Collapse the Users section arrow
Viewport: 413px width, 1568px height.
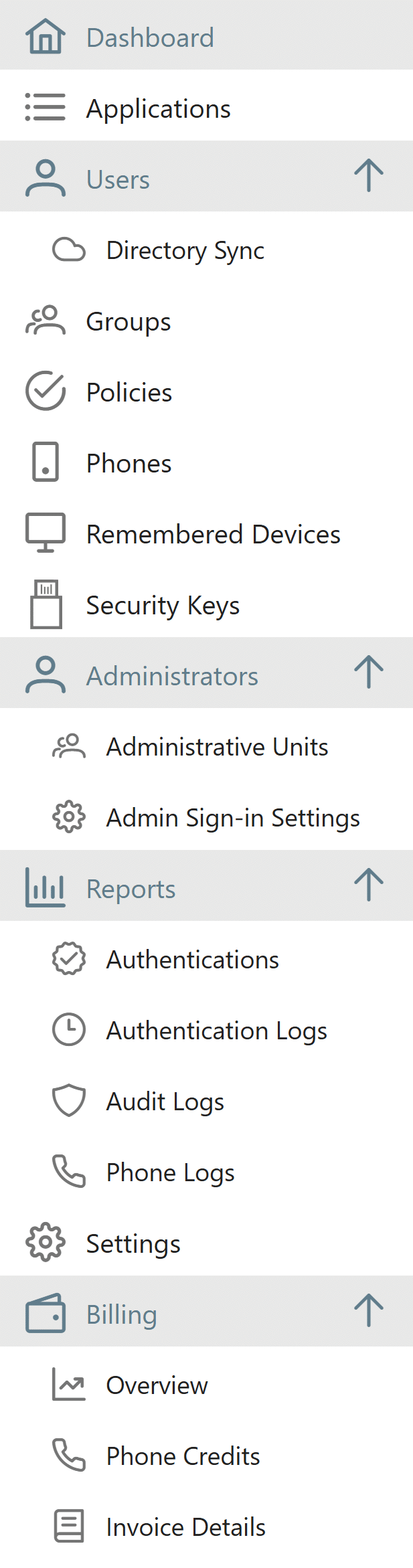(x=369, y=176)
